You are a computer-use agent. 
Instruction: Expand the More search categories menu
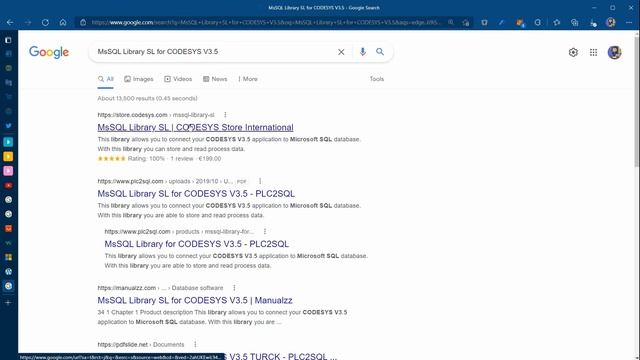pos(248,79)
